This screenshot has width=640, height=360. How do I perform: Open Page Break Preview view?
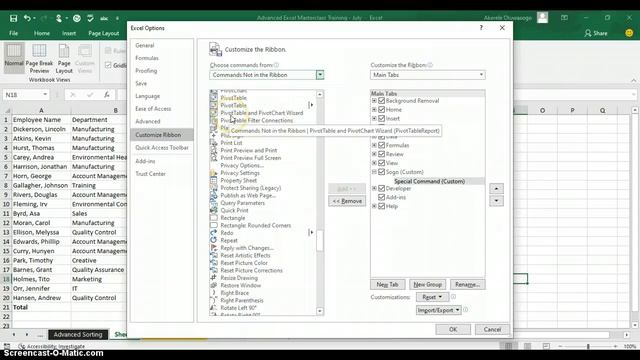[x=39, y=59]
